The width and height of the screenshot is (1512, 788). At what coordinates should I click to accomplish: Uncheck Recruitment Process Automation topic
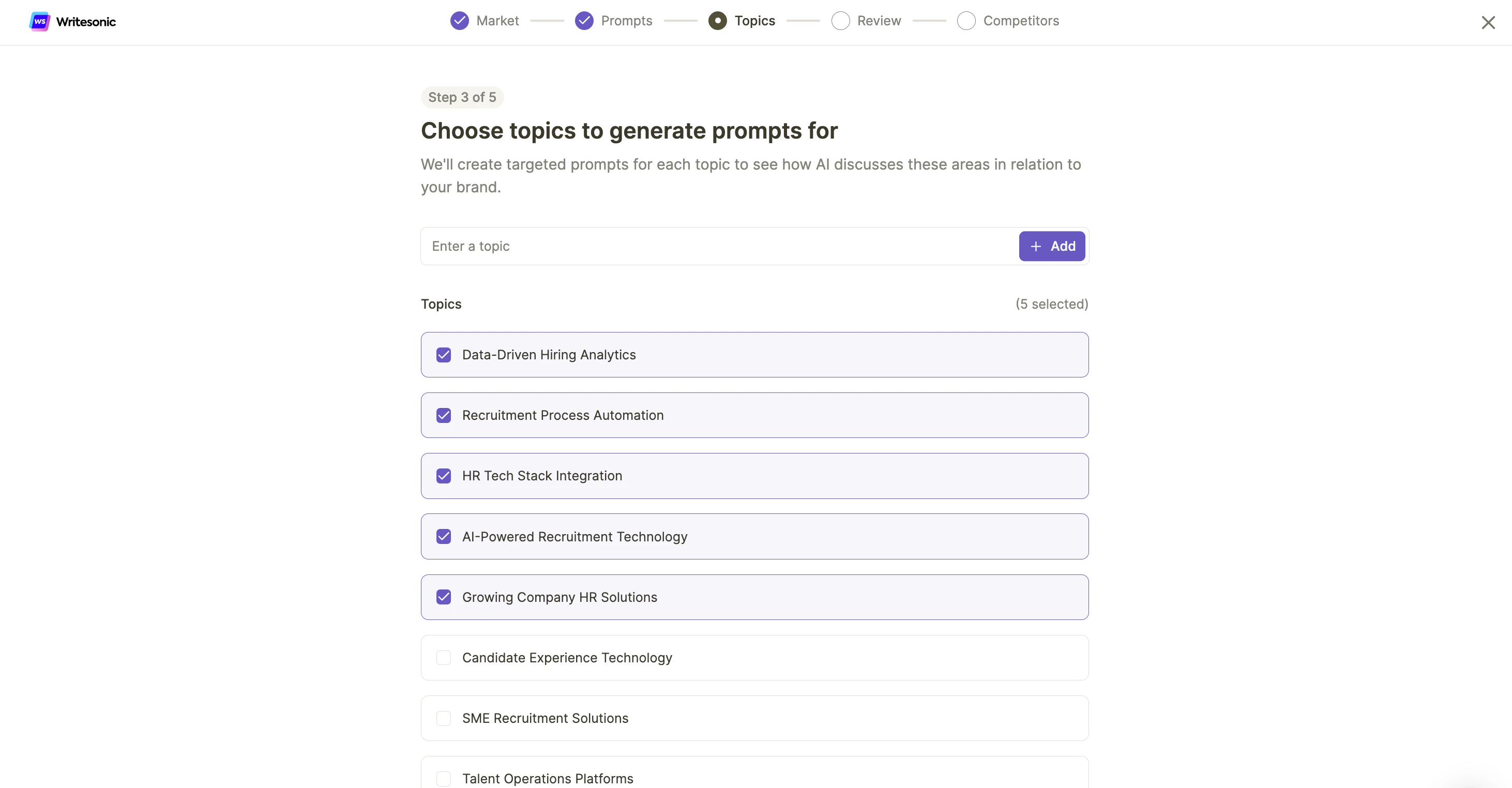[x=444, y=415]
